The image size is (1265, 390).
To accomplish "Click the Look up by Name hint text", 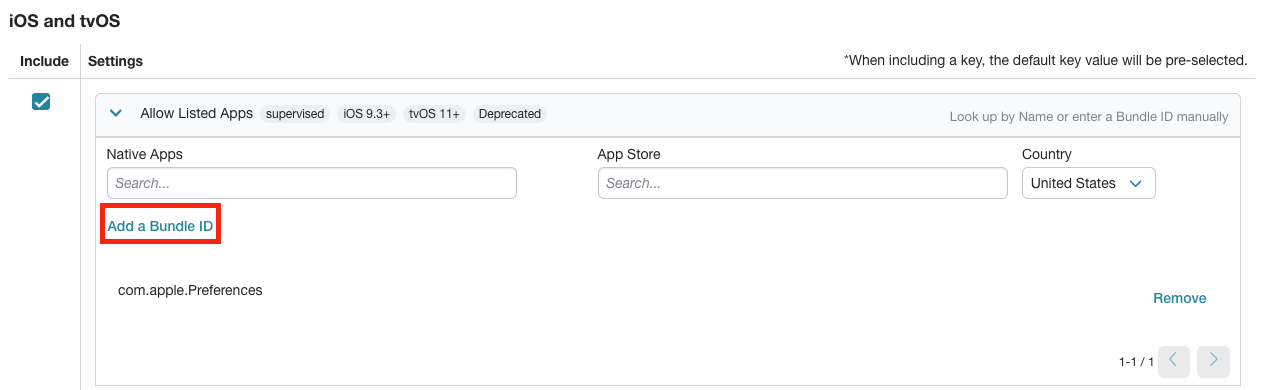I will pyautogui.click(x=1089, y=117).
